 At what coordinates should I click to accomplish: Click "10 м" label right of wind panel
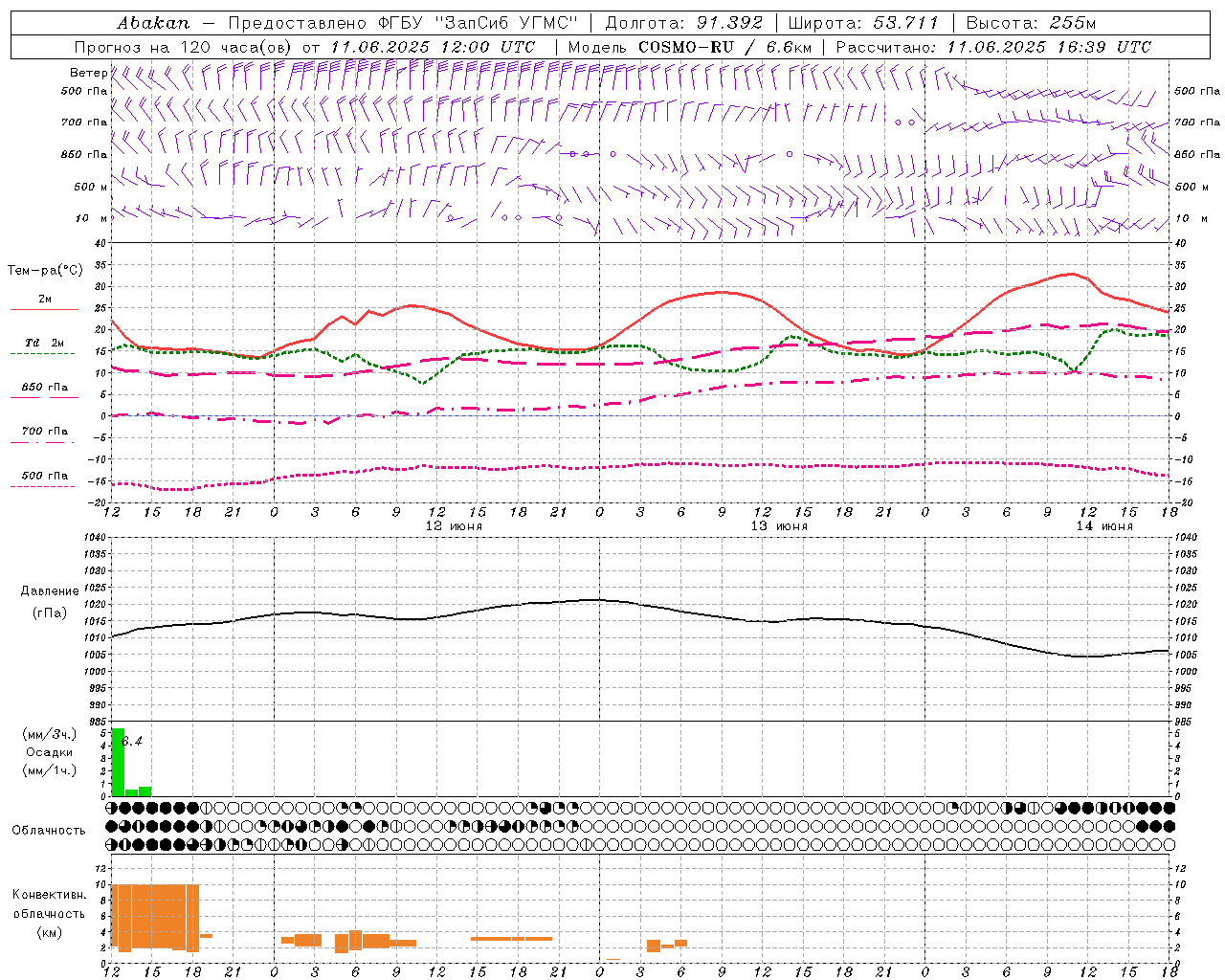click(x=1192, y=218)
